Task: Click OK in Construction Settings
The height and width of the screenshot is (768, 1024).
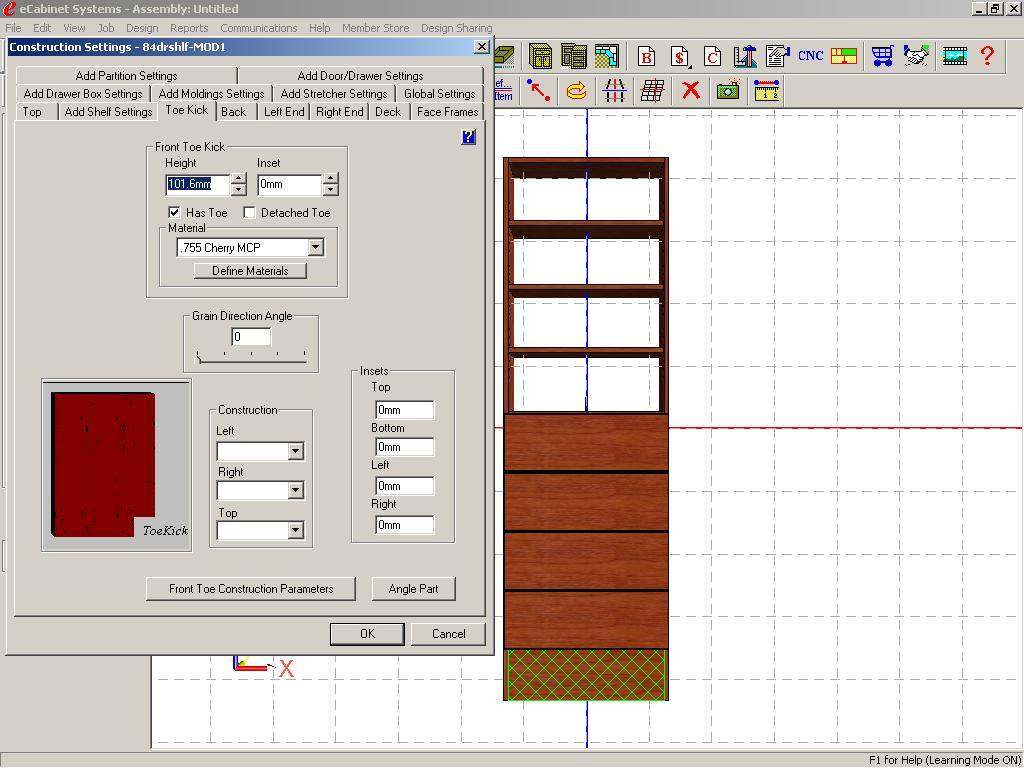Action: coord(367,633)
